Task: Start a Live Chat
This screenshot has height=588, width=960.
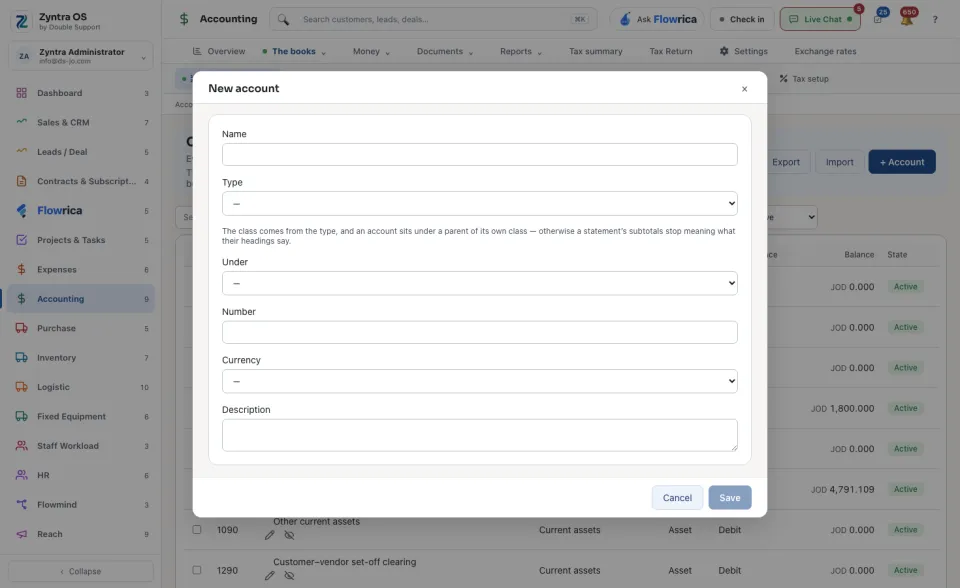Action: (x=820, y=20)
